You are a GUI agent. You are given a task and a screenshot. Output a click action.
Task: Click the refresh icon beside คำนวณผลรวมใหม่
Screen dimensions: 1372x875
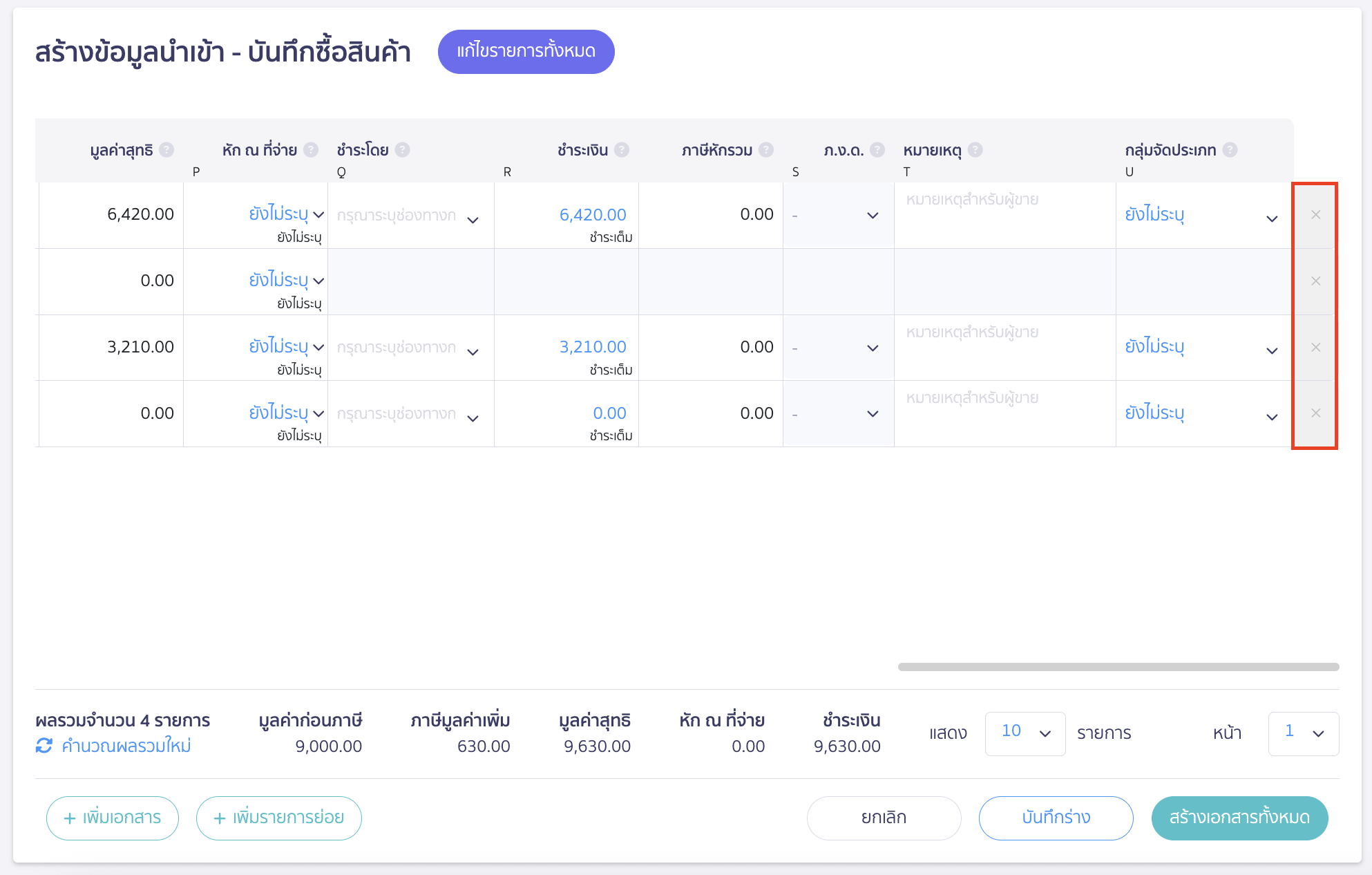[44, 746]
